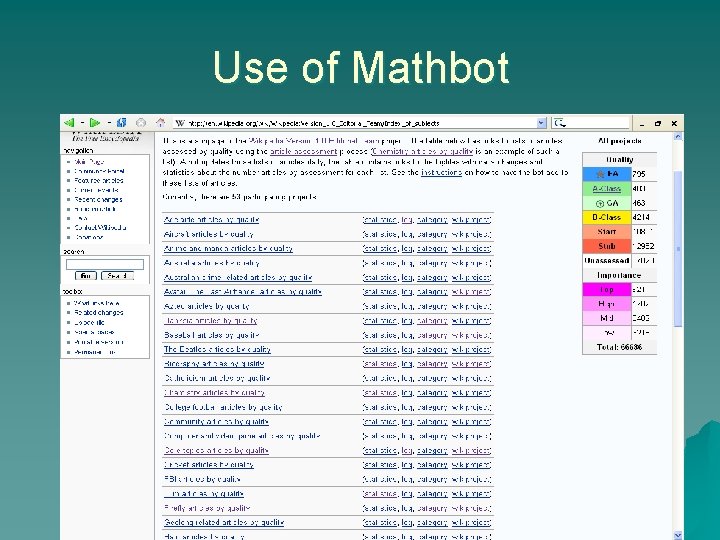Open category link in Baseball articles row
720x540 pixels.
click(432, 335)
